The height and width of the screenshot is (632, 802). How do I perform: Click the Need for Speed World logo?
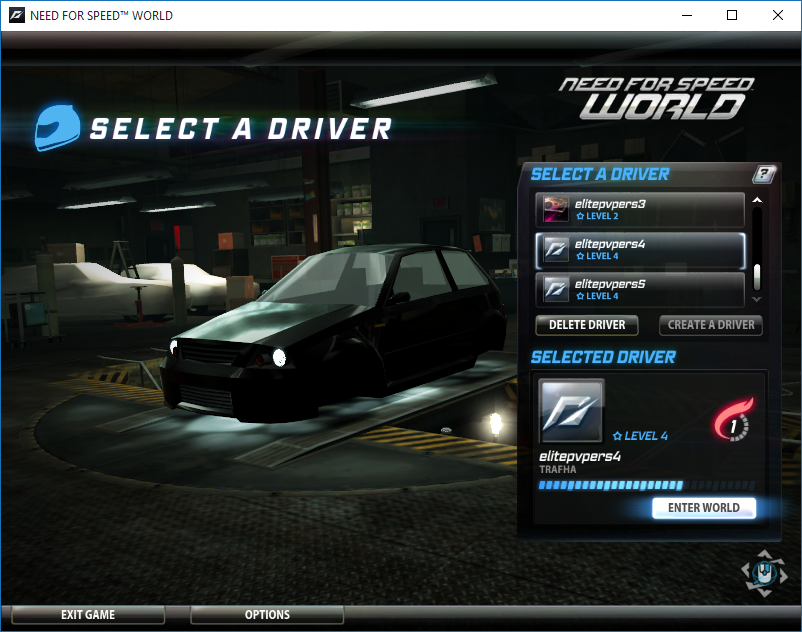(657, 98)
